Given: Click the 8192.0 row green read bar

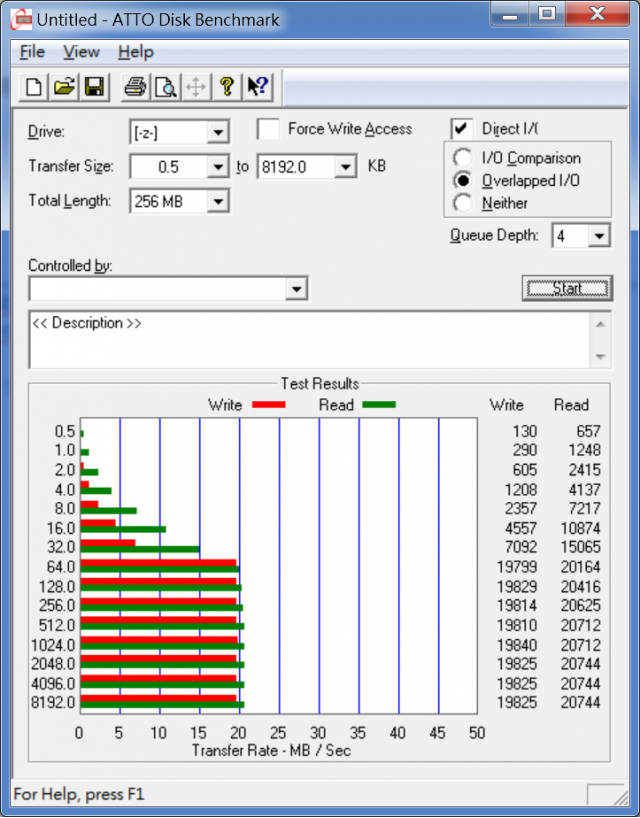Looking at the screenshot, I should pos(162,705).
